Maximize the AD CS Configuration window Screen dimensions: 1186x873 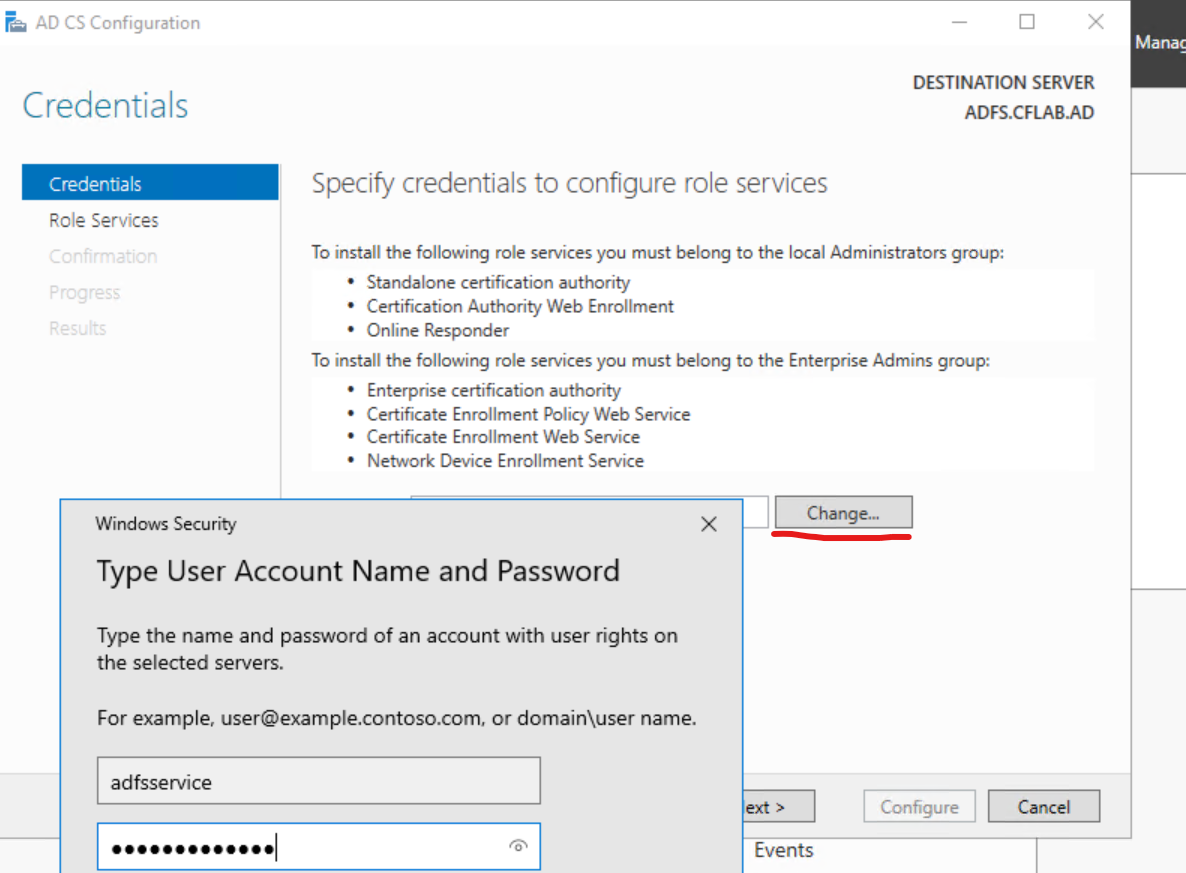[1027, 23]
